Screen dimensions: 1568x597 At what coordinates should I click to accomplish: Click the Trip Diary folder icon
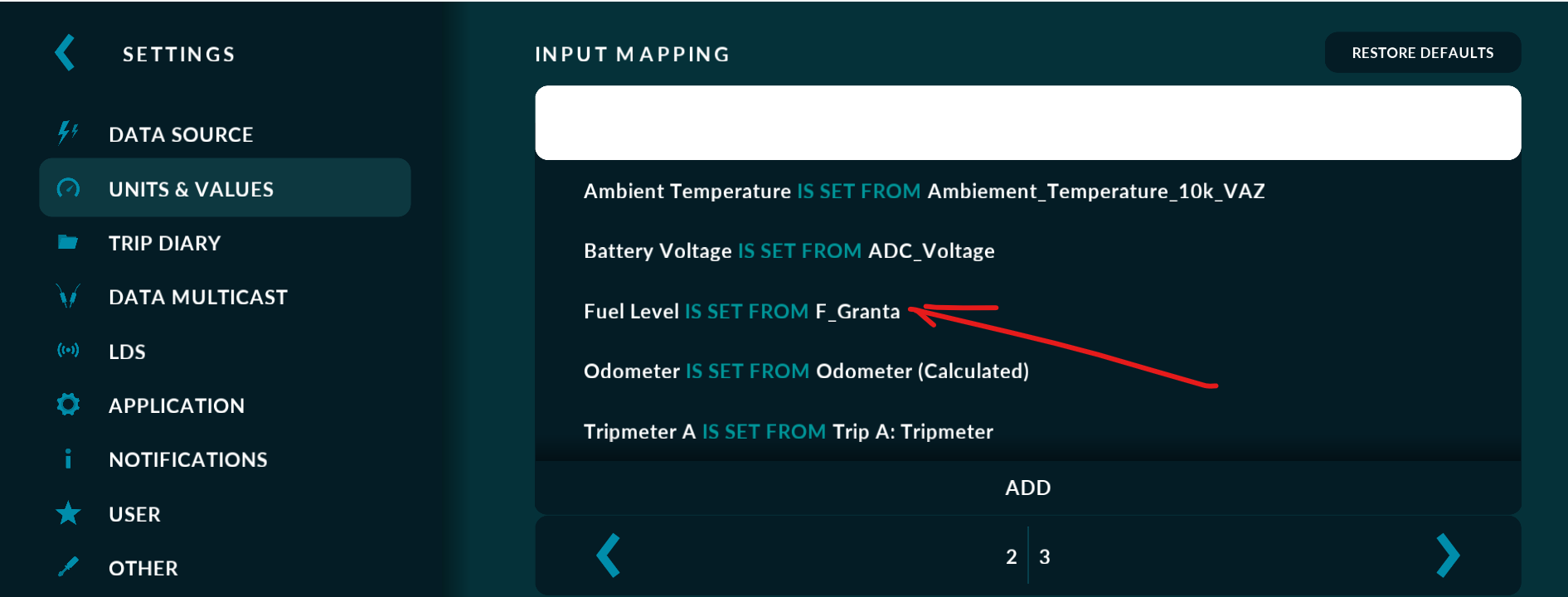68,242
